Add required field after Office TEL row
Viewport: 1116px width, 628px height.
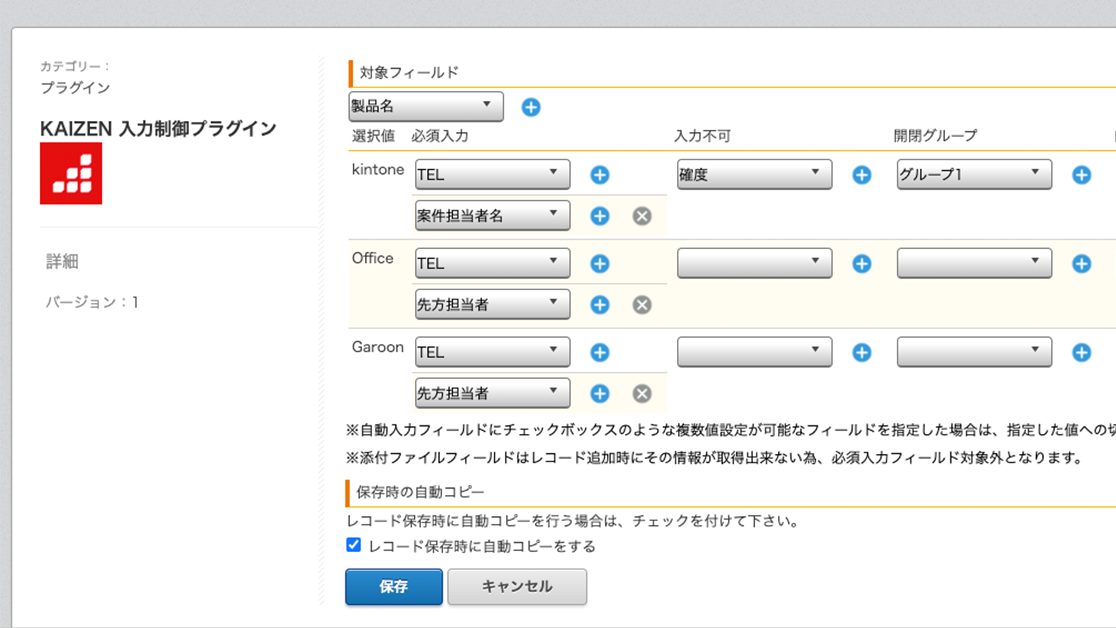point(600,263)
